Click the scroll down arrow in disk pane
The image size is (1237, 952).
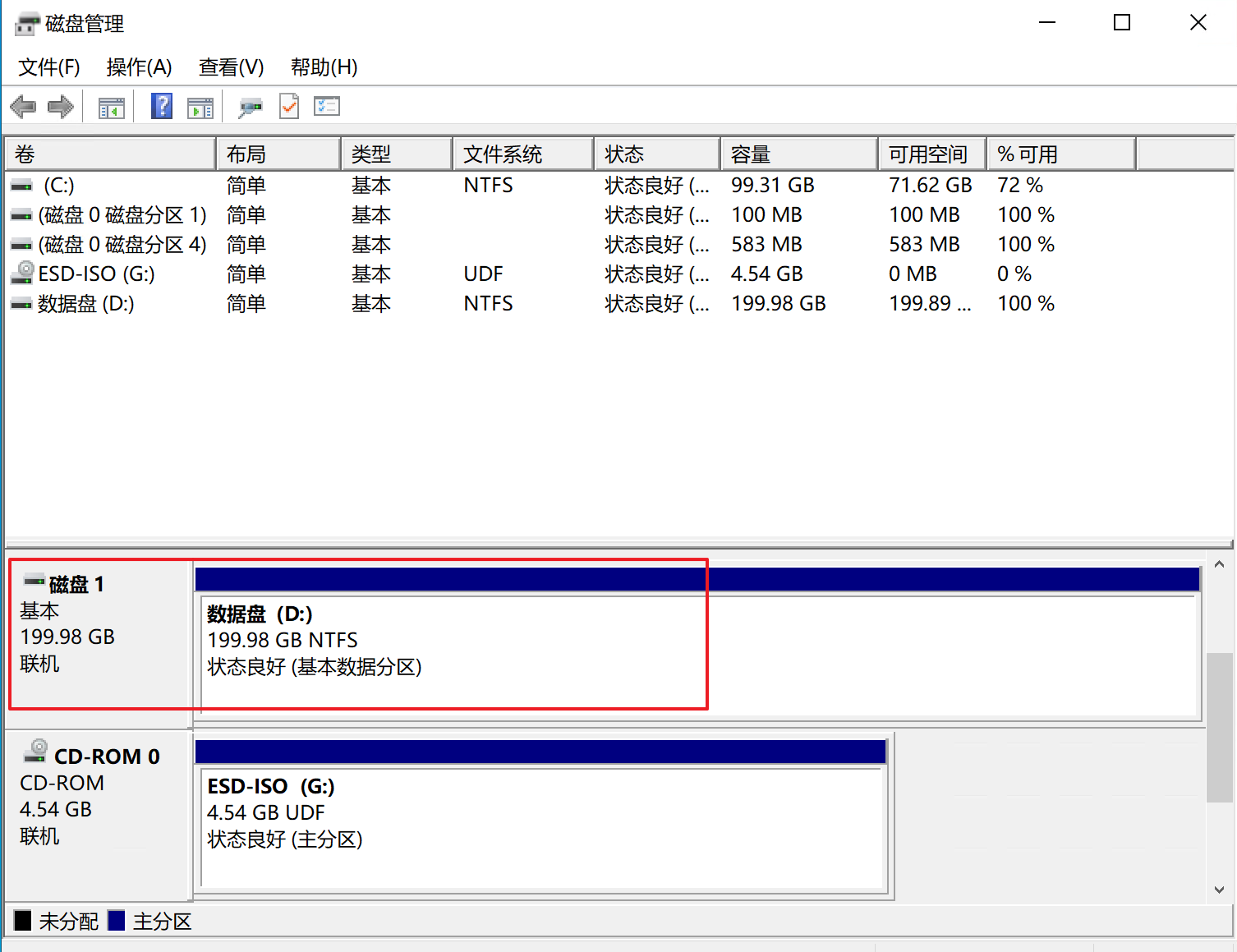(x=1219, y=890)
